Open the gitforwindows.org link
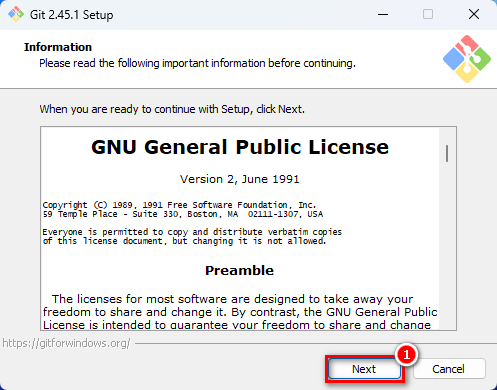The height and width of the screenshot is (390, 497). [x=66, y=343]
